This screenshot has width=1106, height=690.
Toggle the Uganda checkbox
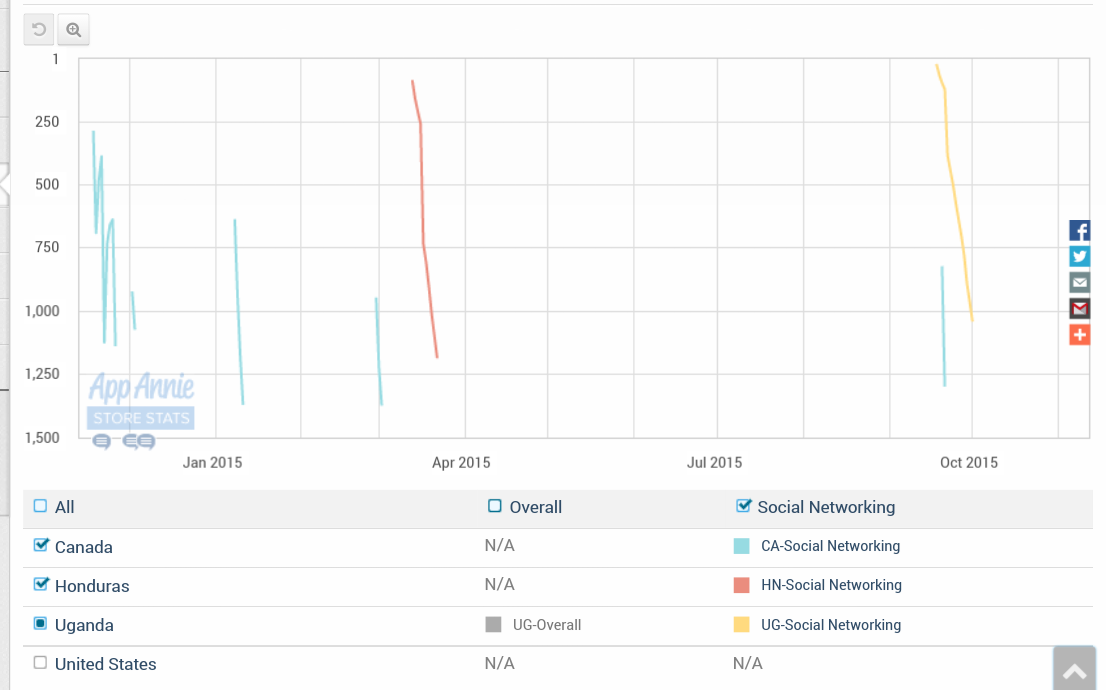pos(41,624)
